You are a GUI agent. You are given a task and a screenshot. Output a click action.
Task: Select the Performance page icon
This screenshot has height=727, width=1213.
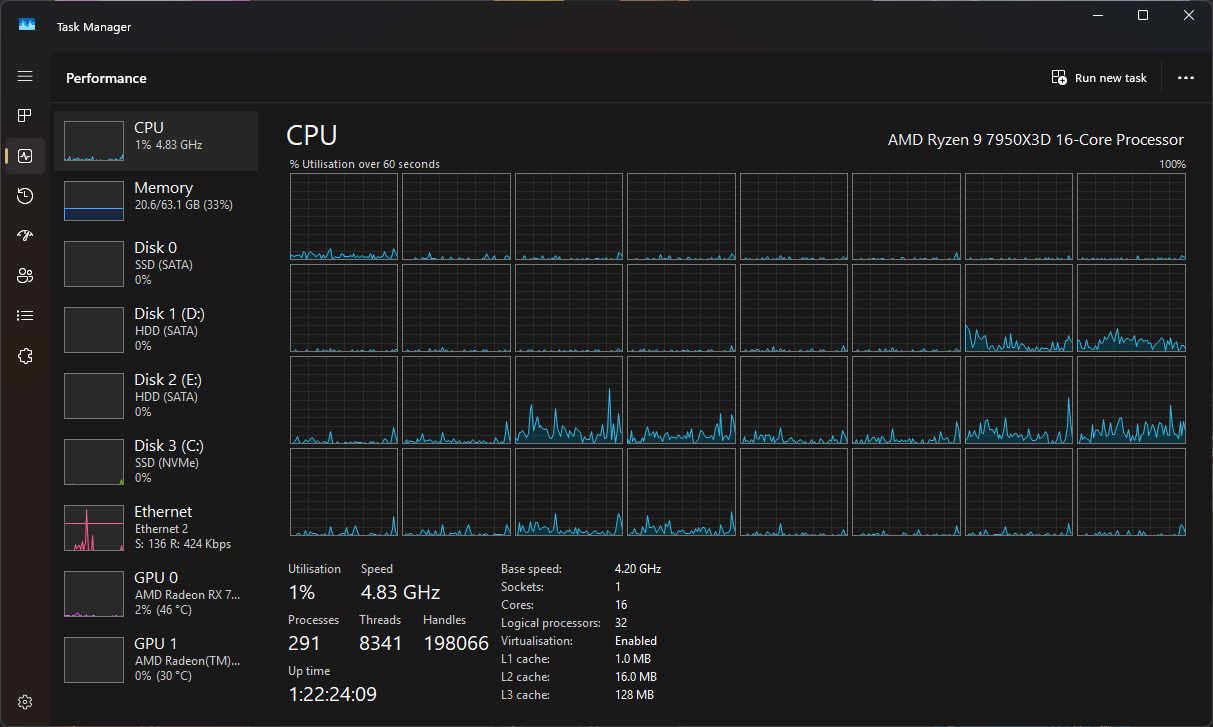25,156
